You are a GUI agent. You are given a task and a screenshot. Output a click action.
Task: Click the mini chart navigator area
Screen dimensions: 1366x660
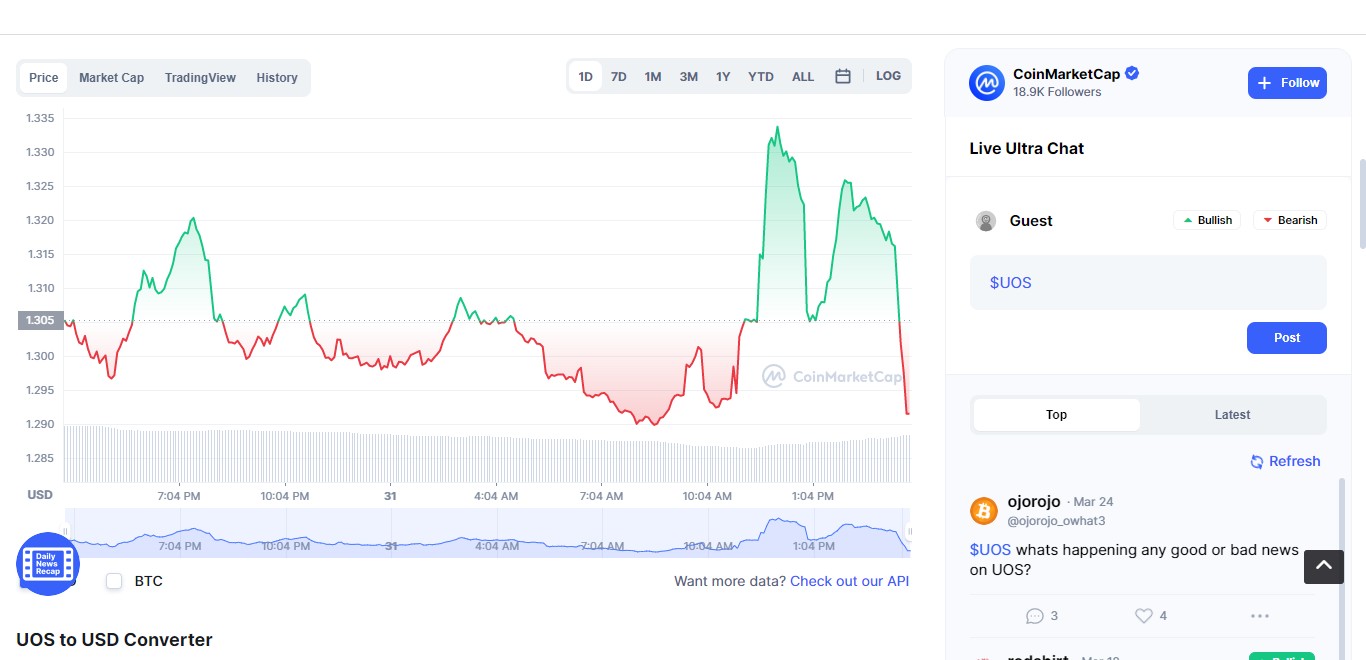(x=488, y=533)
